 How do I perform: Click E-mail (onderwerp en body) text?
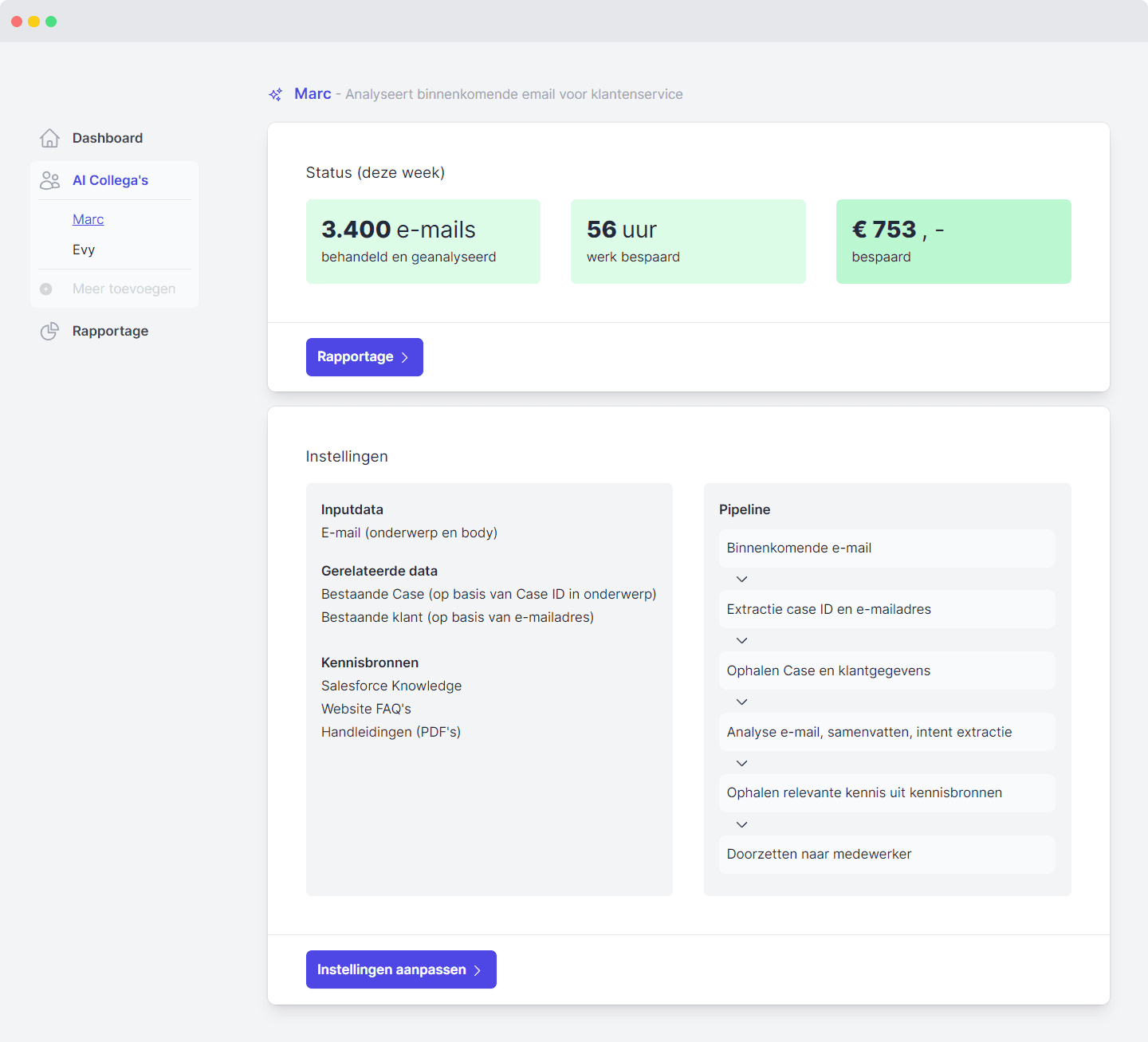pos(409,533)
